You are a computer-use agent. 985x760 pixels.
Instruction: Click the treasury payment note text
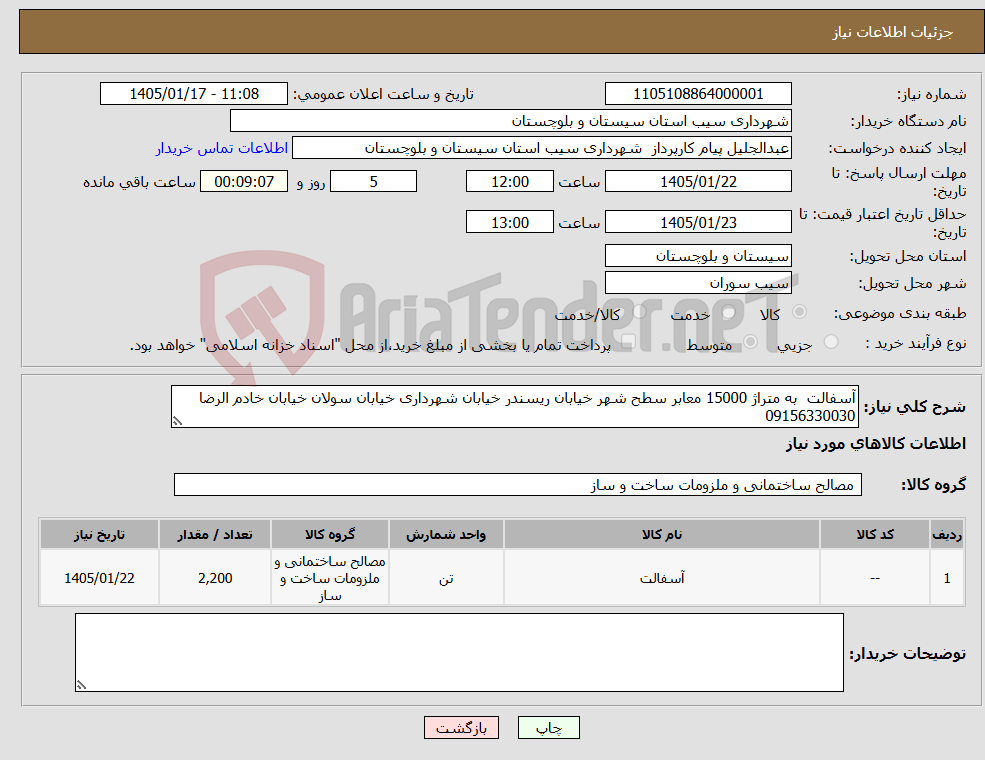[370, 345]
